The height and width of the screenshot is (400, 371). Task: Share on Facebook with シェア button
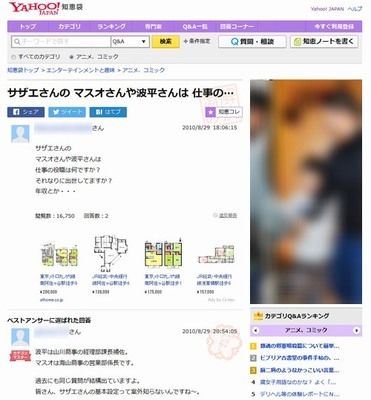(x=26, y=112)
